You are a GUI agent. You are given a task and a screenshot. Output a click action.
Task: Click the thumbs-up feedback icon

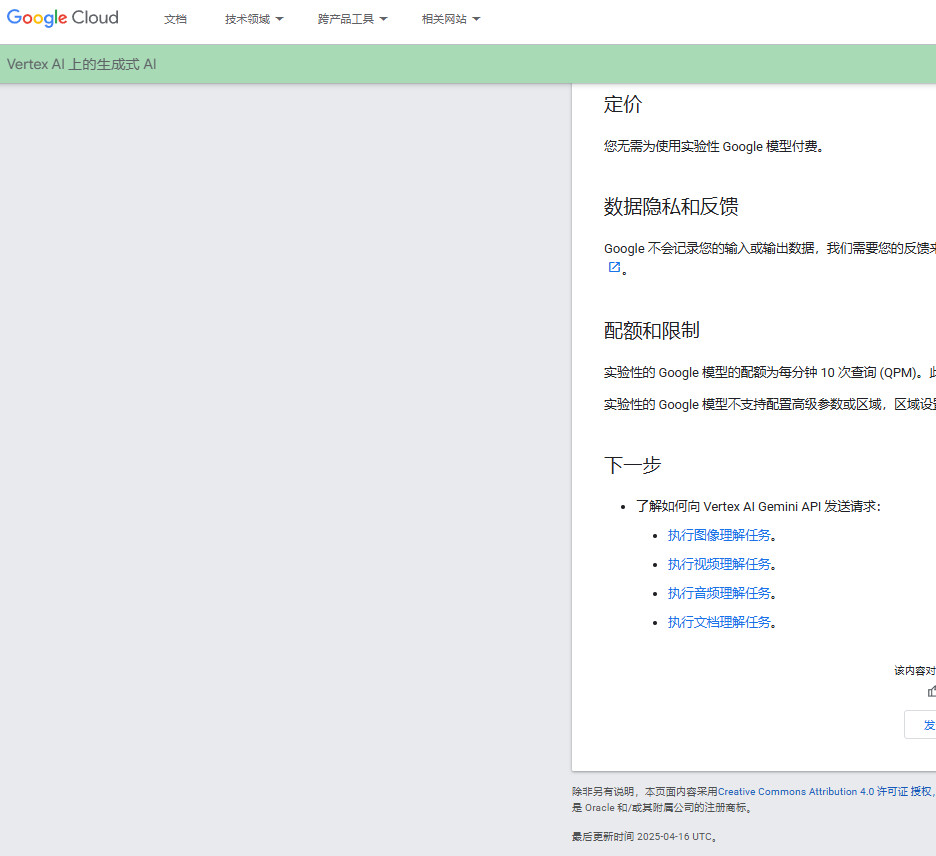coord(931,691)
